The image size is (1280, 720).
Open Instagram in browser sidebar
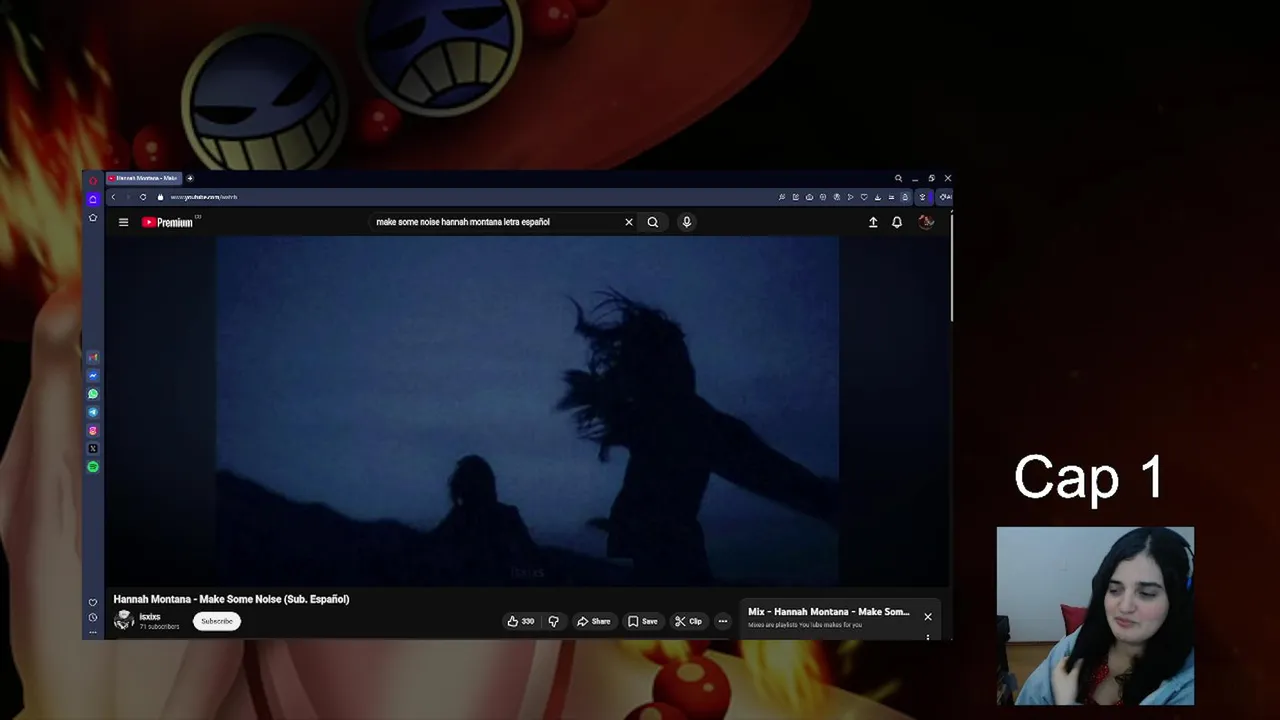point(93,431)
